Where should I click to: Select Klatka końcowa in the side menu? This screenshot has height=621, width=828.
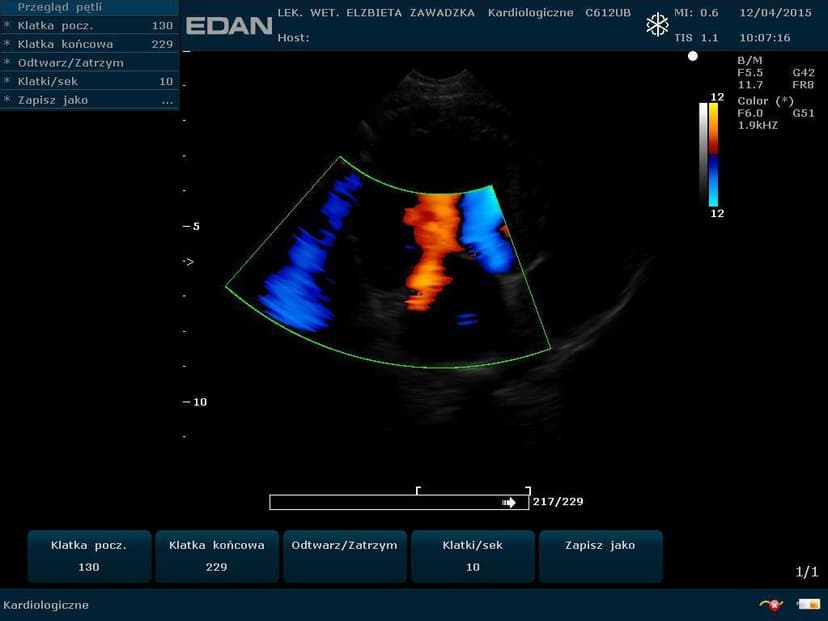[89, 44]
